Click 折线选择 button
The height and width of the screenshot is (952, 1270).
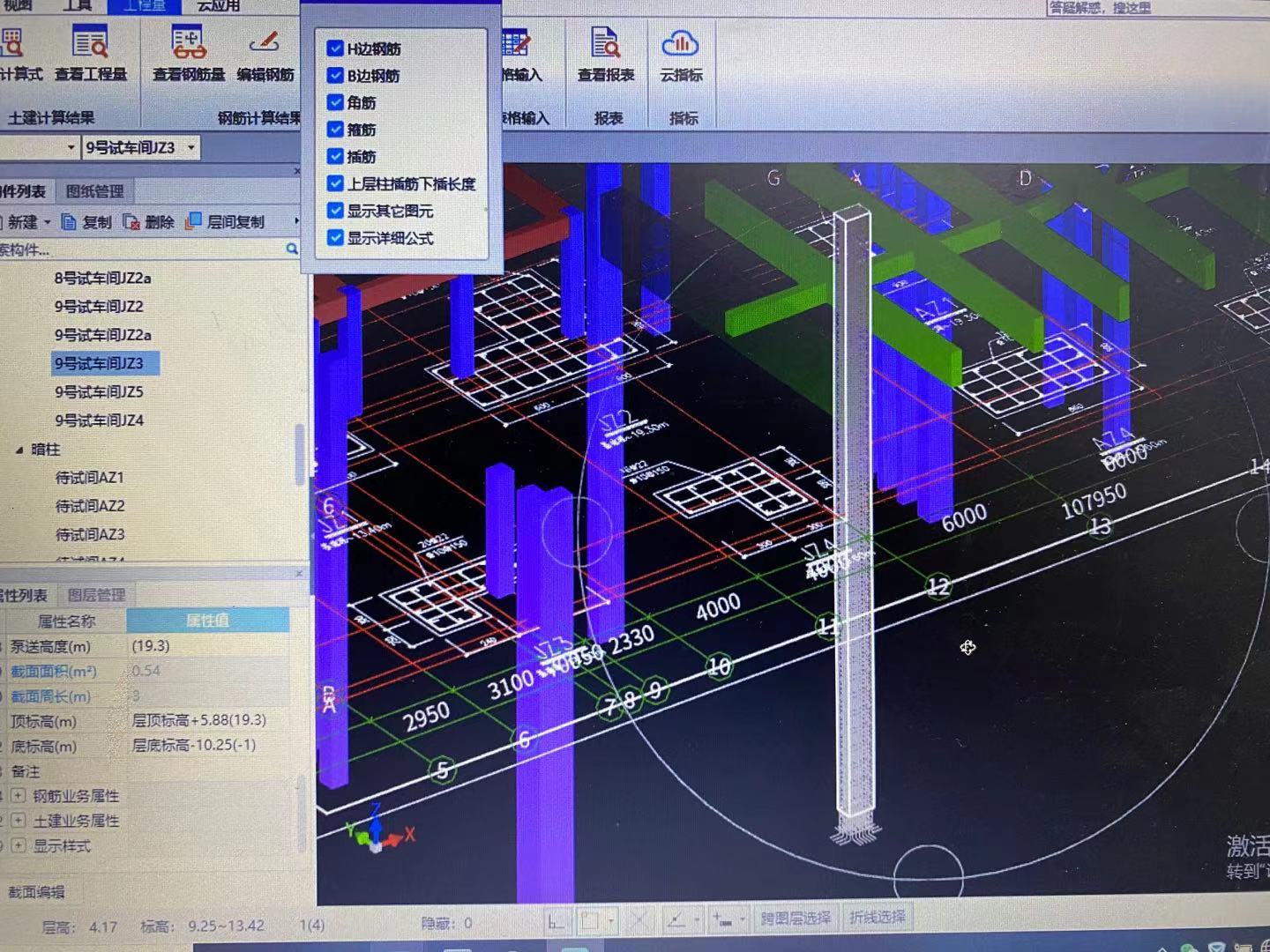click(877, 918)
